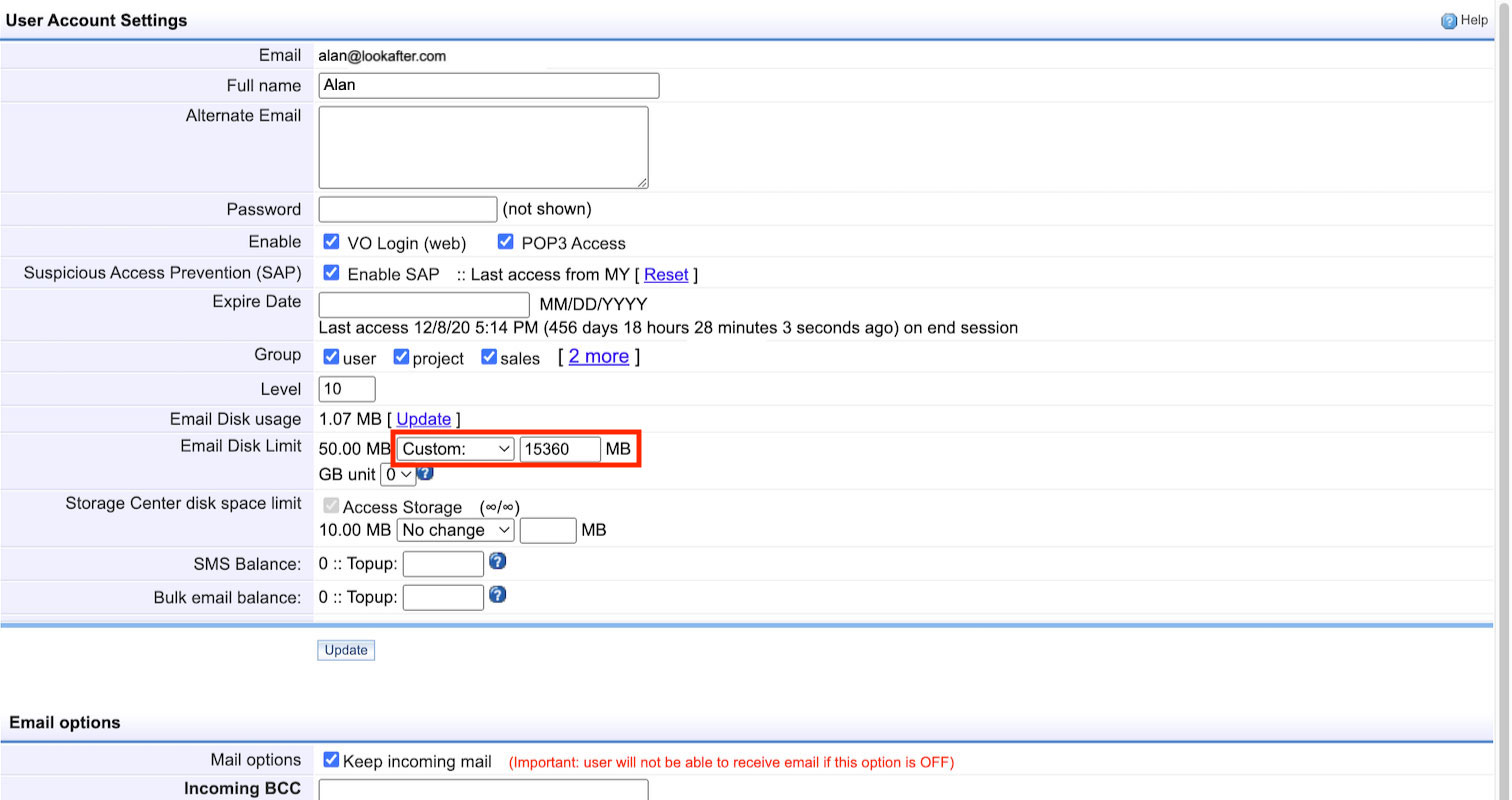The height and width of the screenshot is (800, 1512).
Task: Click the Help icon at top right
Action: pos(1448,21)
